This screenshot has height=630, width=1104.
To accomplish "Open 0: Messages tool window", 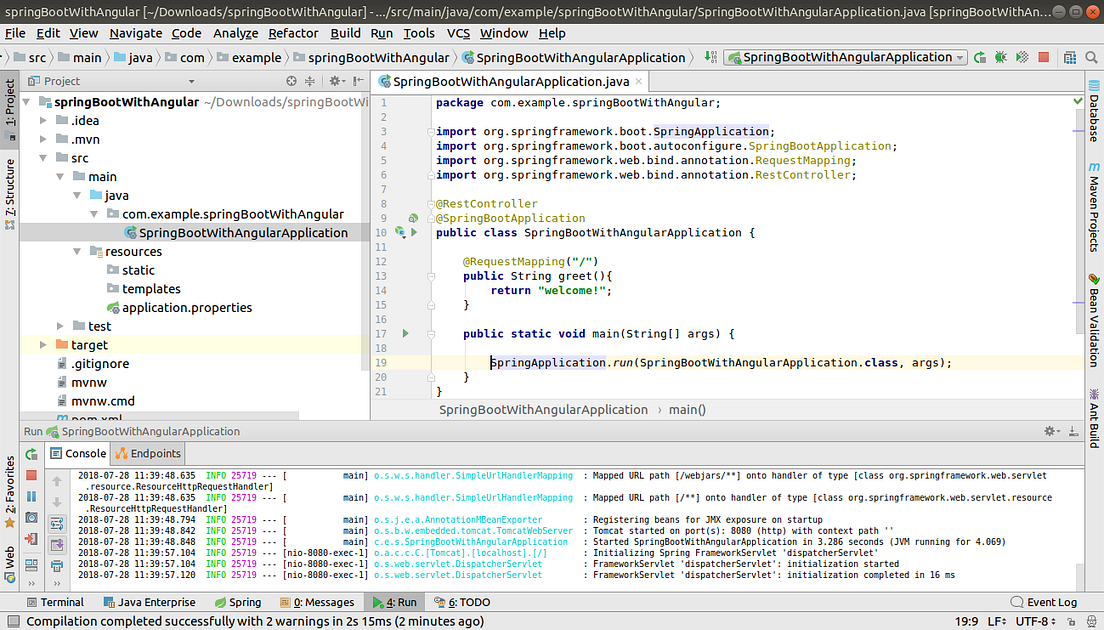I will (x=317, y=603).
